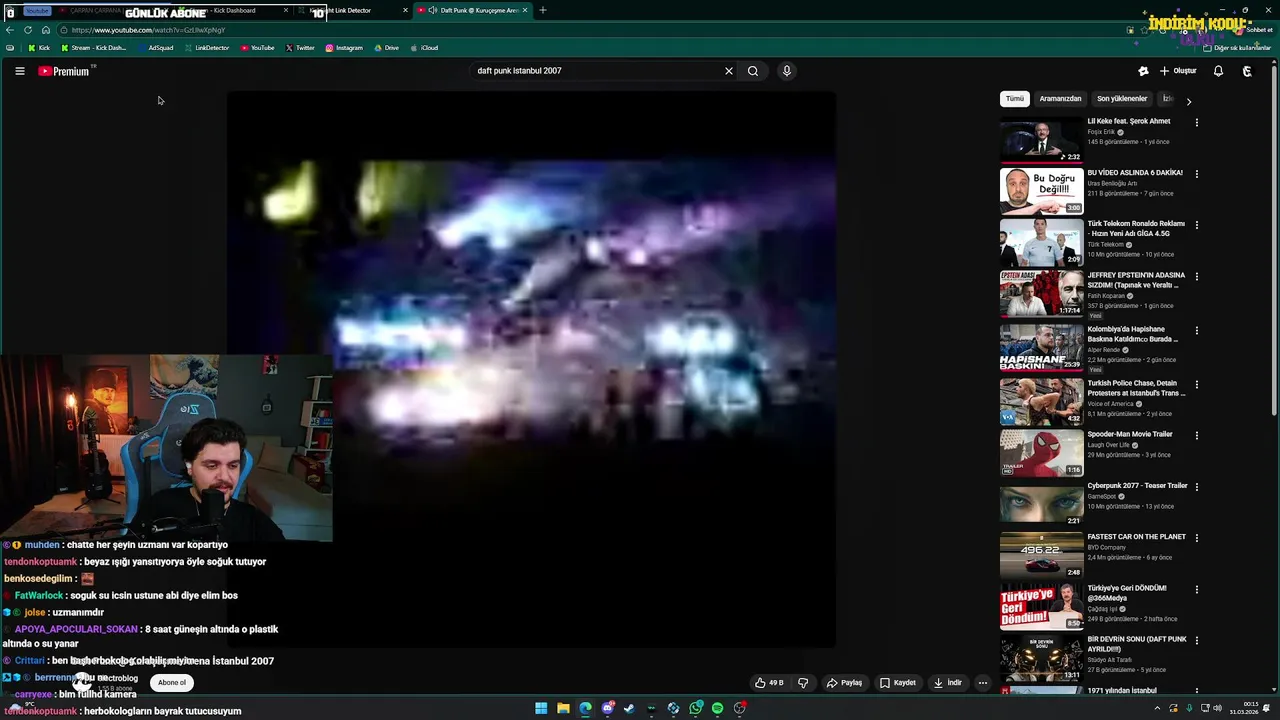Open the Drive bookmark
This screenshot has height=720, width=1280.
click(x=386, y=48)
